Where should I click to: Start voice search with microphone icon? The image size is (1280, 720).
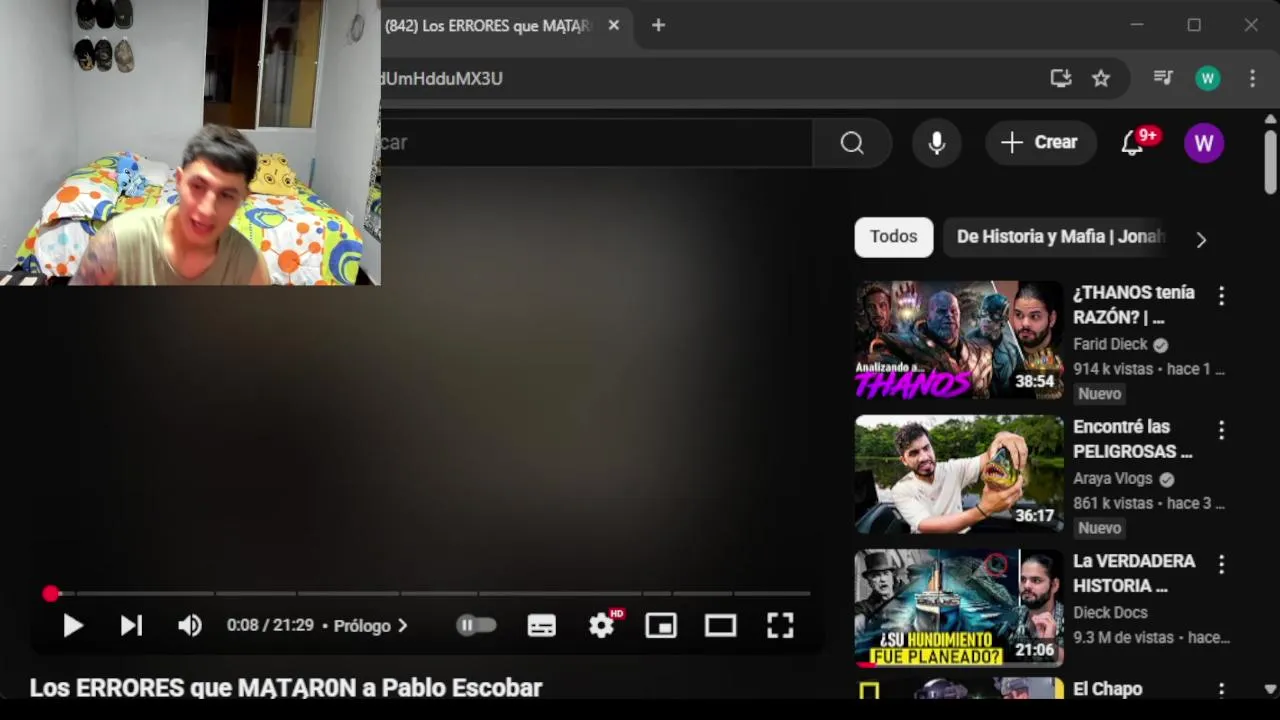pos(936,143)
